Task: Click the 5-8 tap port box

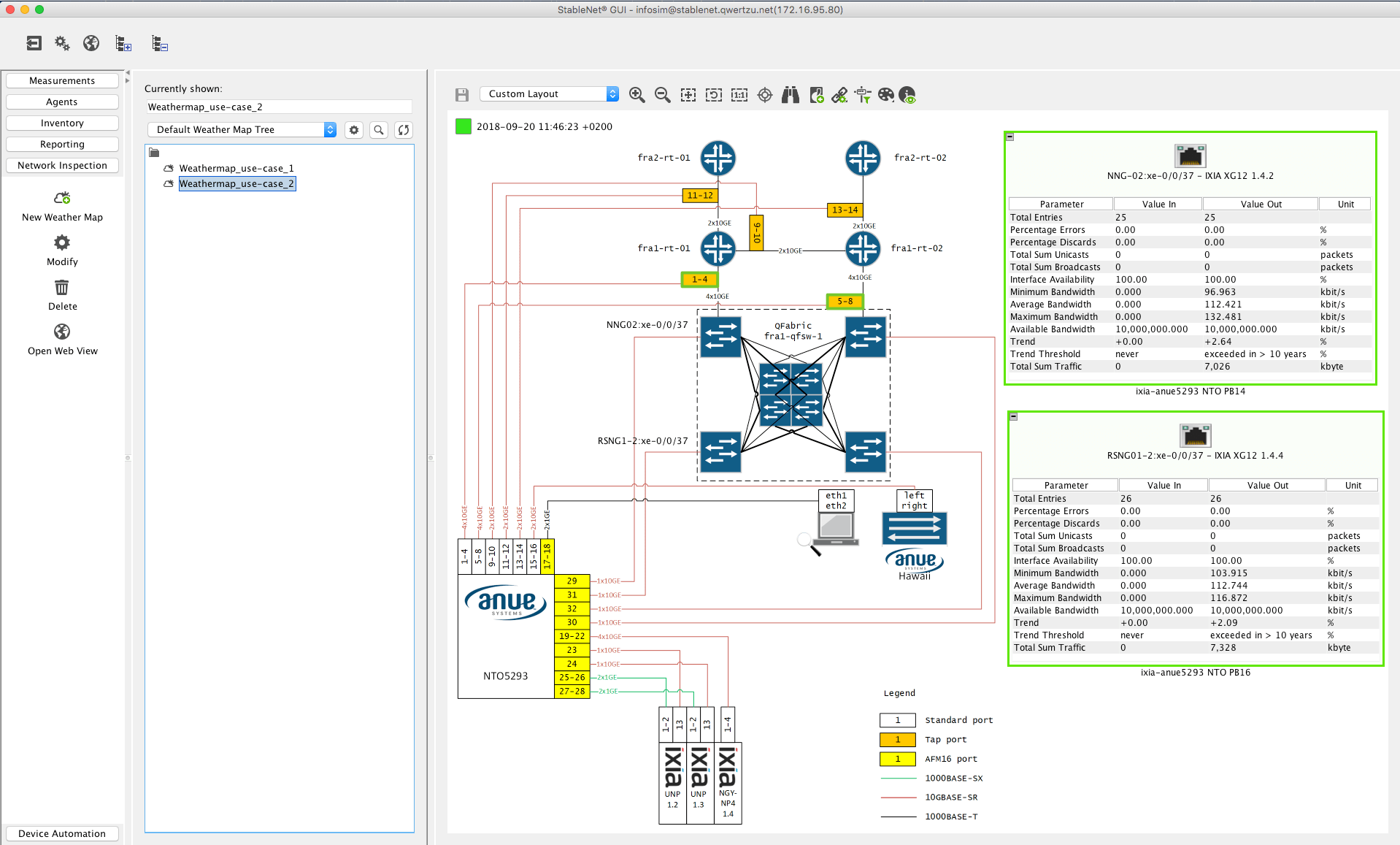Action: coord(845,301)
